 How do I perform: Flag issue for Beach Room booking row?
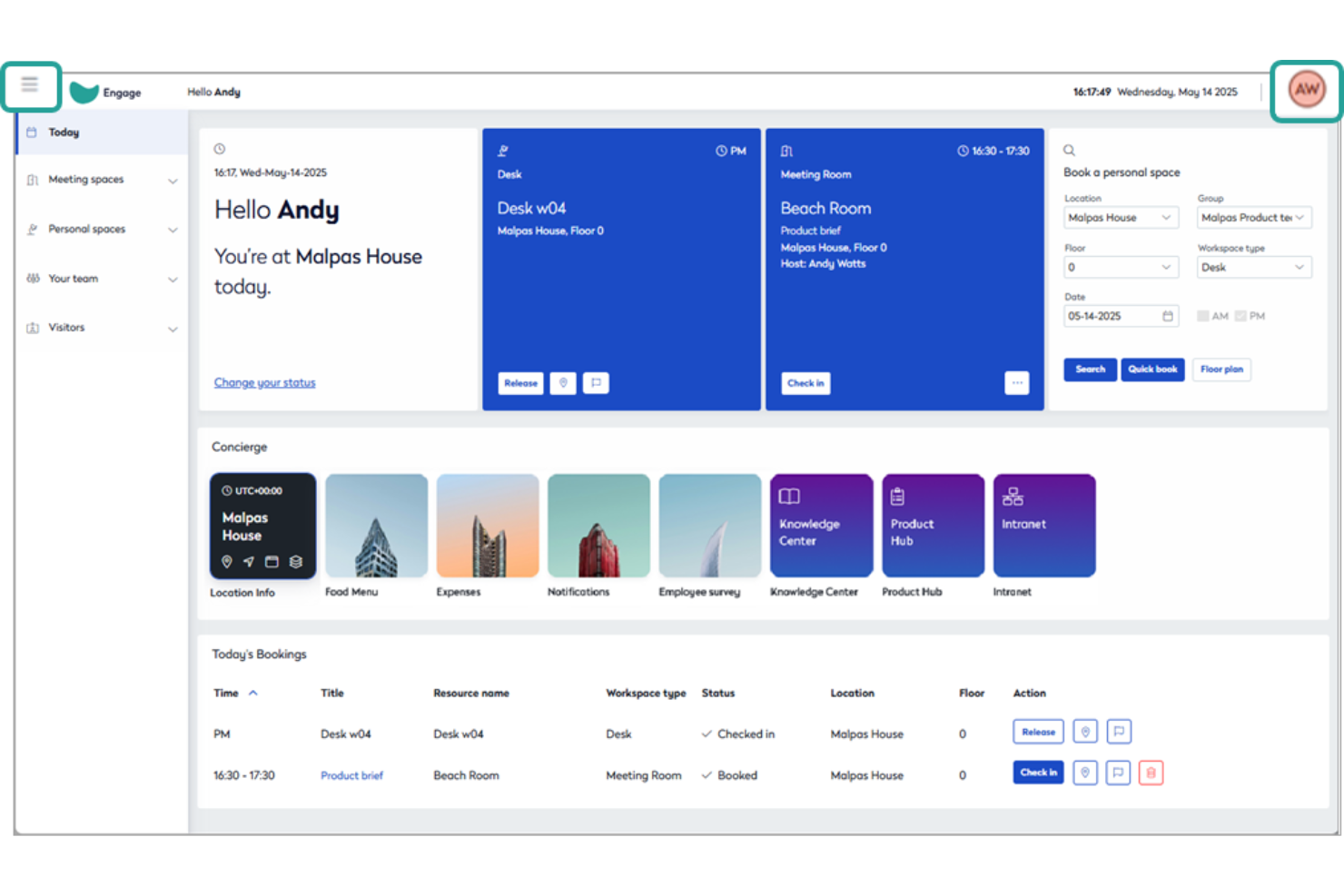click(1119, 773)
